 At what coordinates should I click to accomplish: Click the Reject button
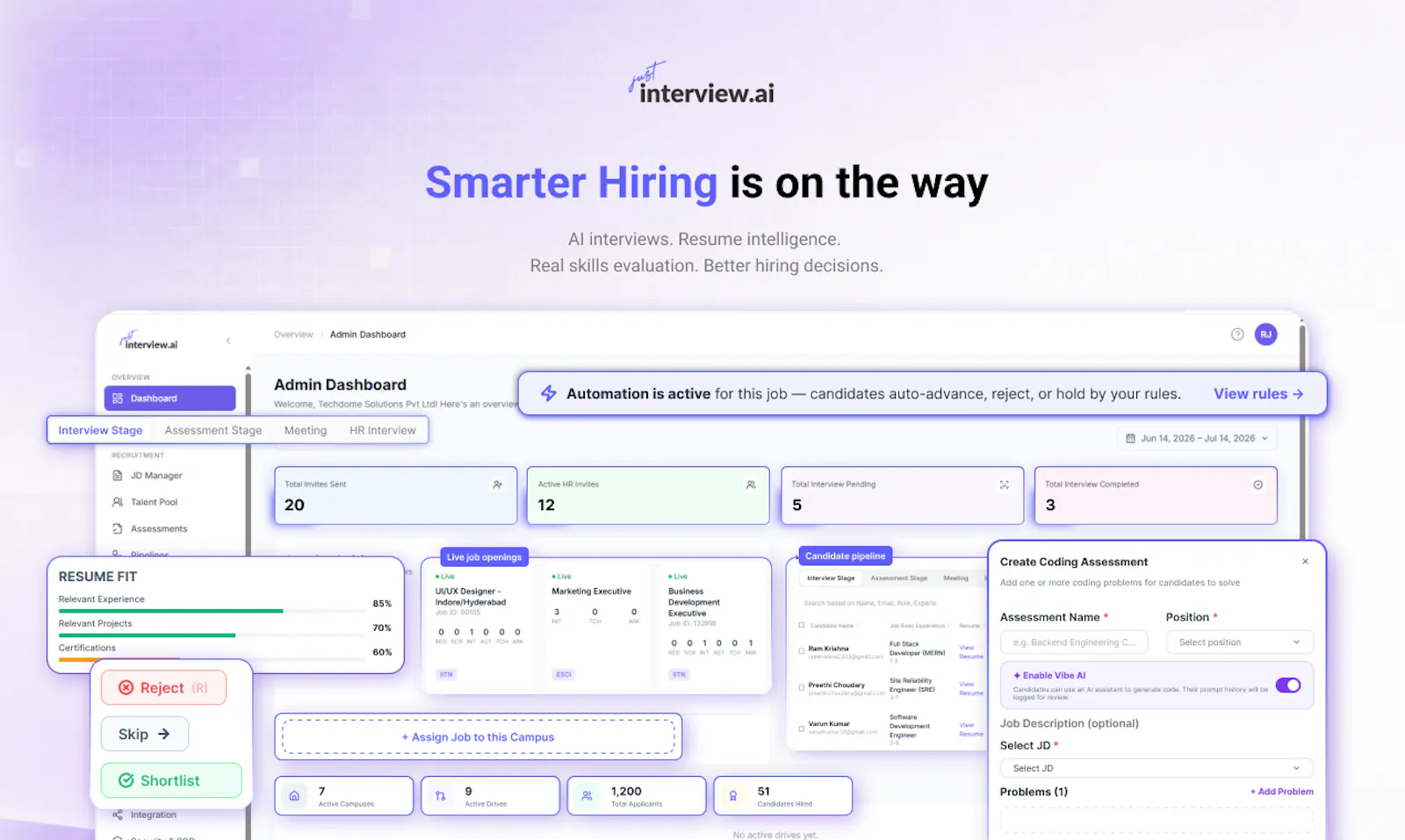coord(163,687)
